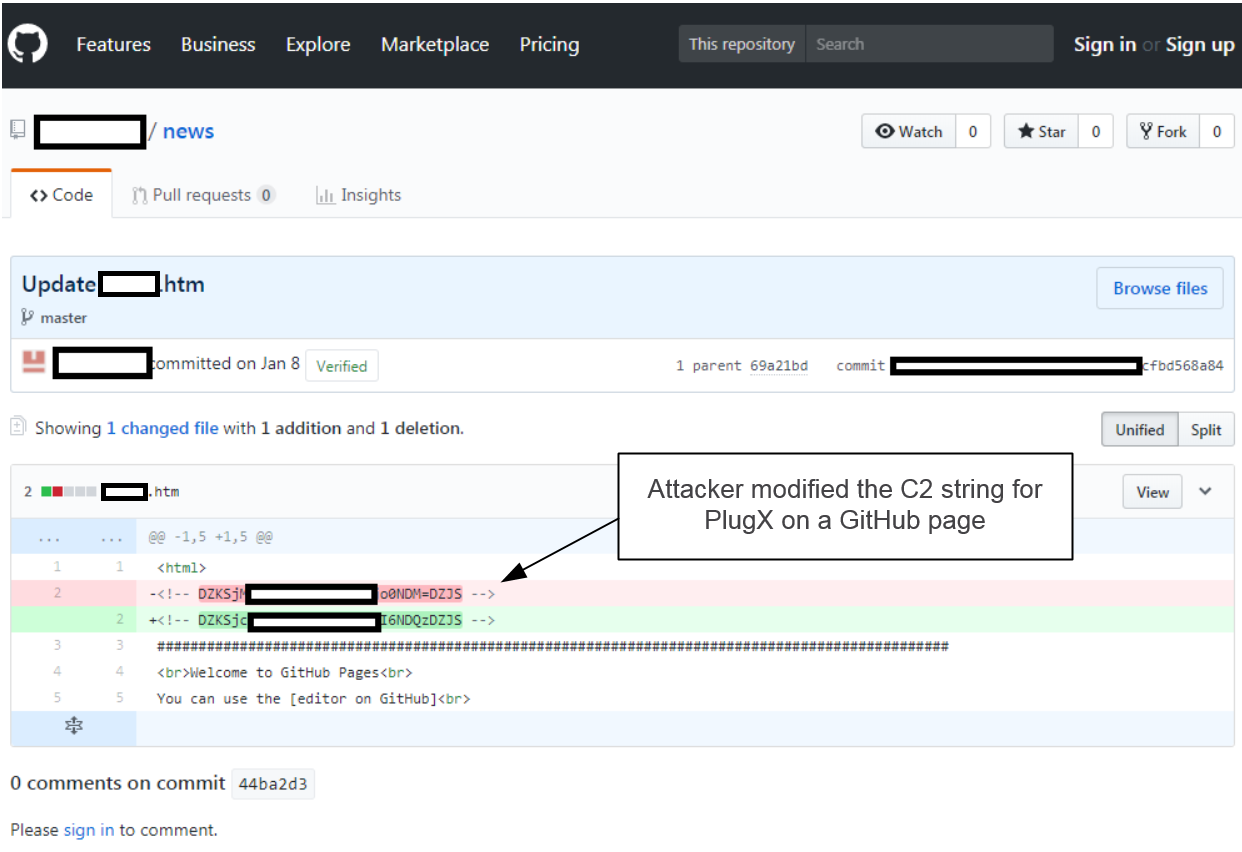Switch to Split diff view
The width and height of the screenshot is (1242, 852).
click(1205, 430)
